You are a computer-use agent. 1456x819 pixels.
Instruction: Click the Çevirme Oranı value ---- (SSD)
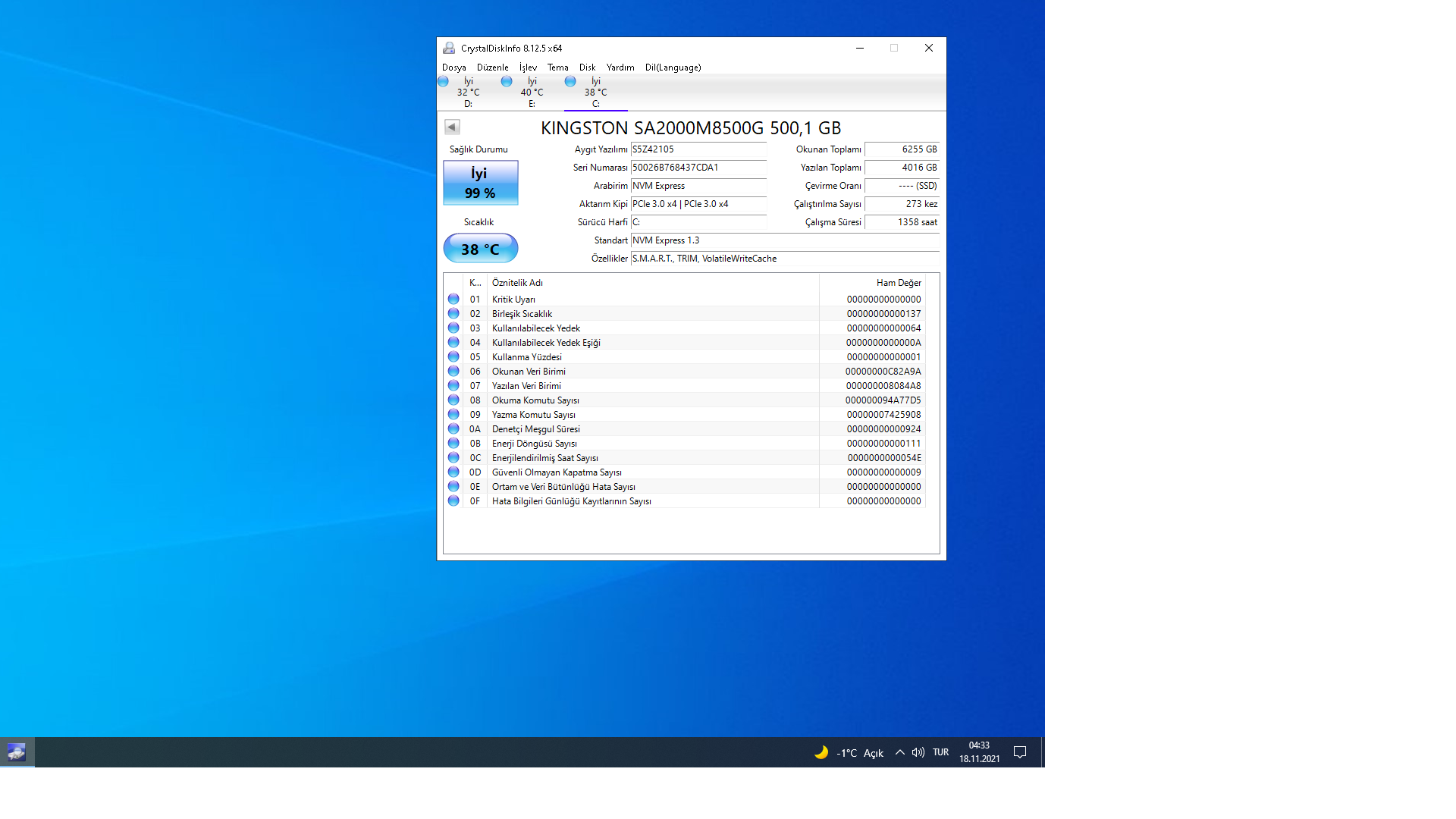tap(902, 186)
